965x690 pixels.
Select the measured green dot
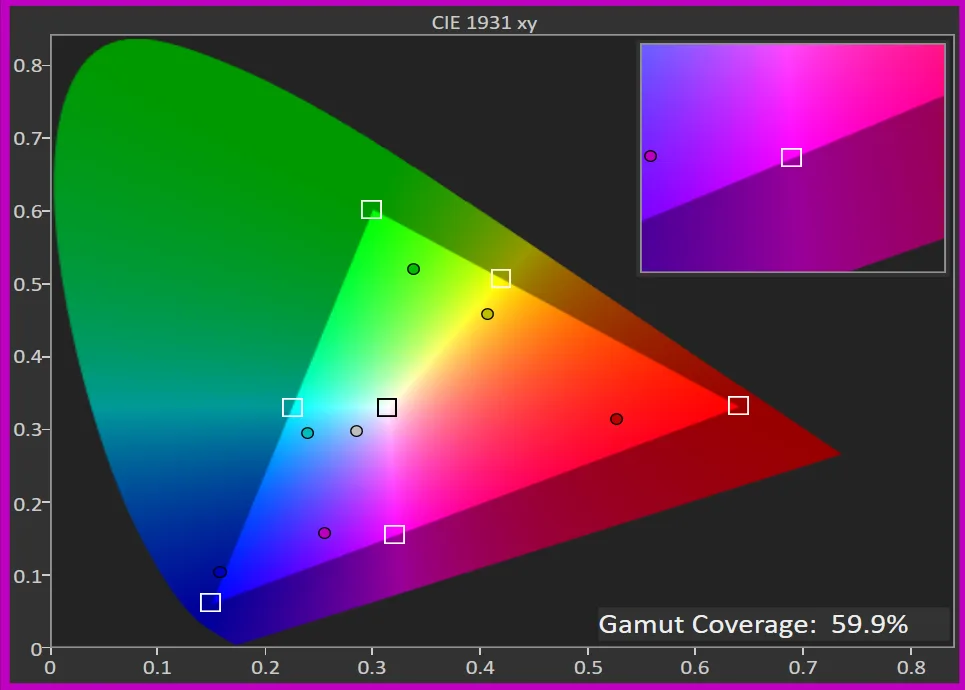[413, 269]
